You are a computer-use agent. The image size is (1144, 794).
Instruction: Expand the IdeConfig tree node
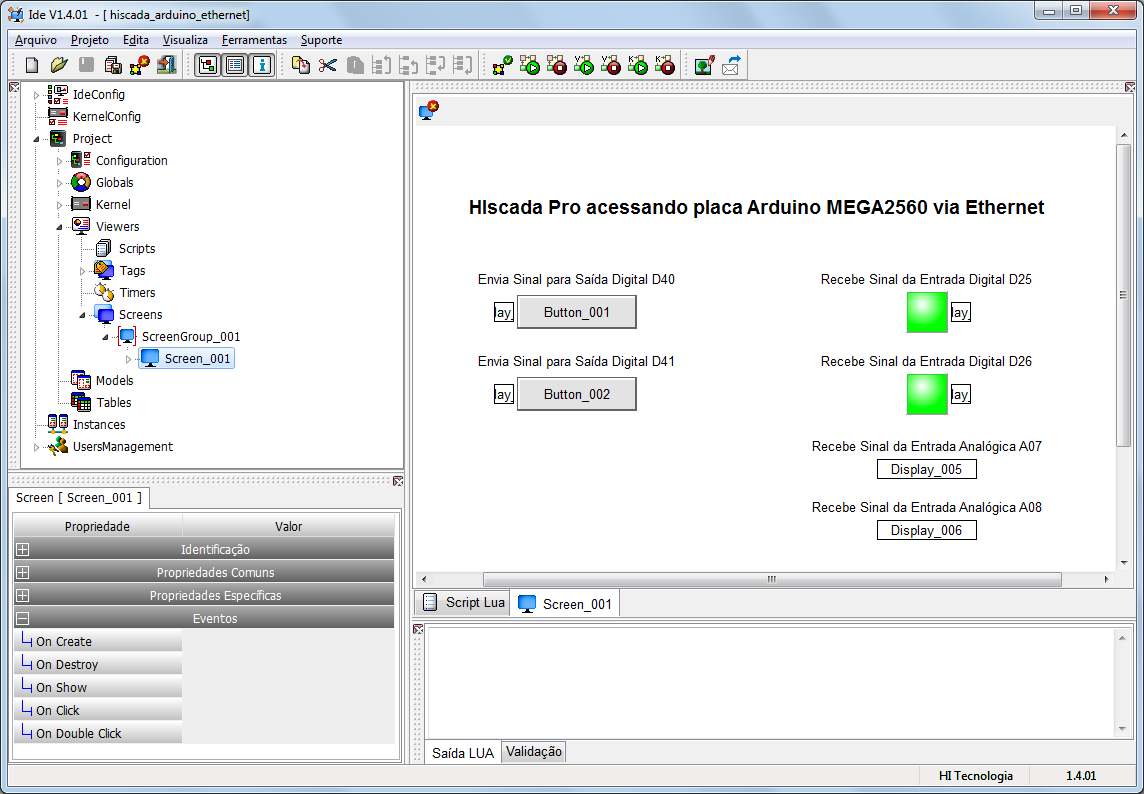[x=36, y=95]
